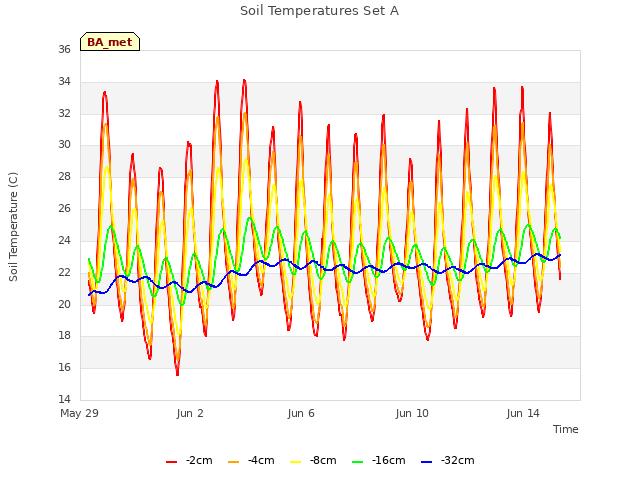Click the 24 y-axis tick label
The width and height of the screenshot is (640, 480).
pyautogui.click(x=64, y=240)
